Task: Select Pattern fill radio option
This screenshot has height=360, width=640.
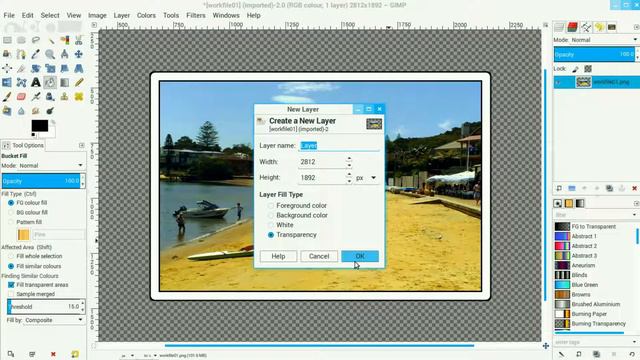Action: (25, 222)
